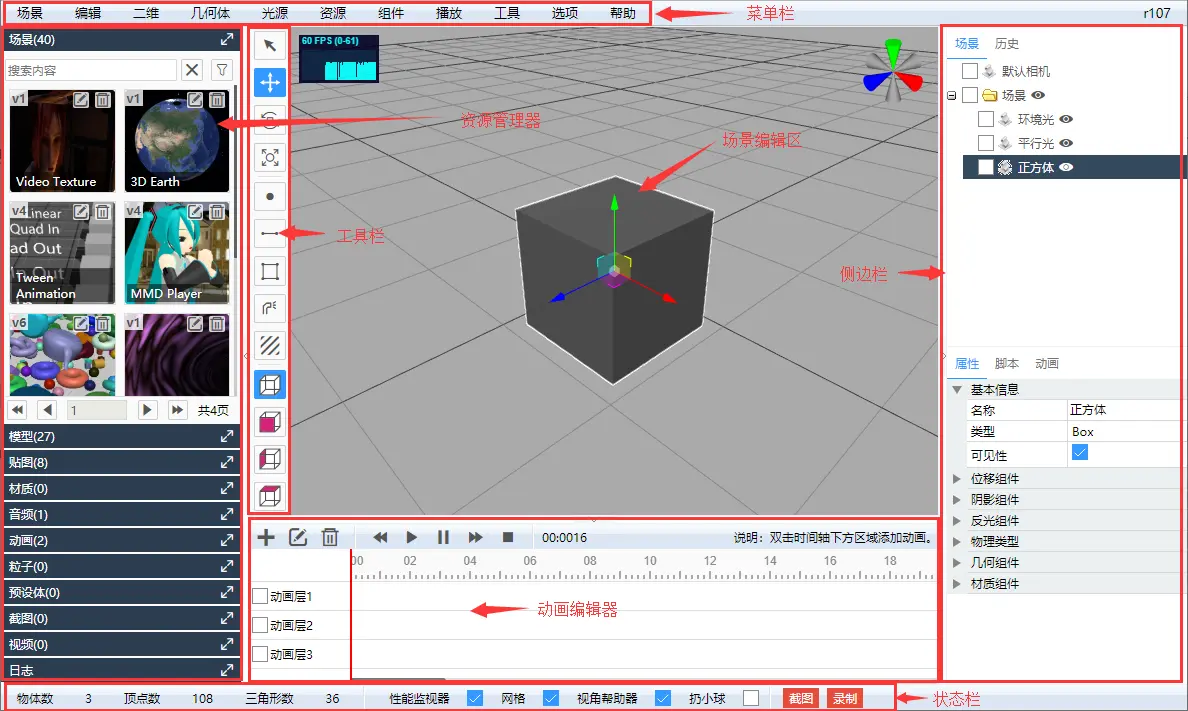Click the 录制 record button
The width and height of the screenshot is (1188, 711).
tap(844, 698)
